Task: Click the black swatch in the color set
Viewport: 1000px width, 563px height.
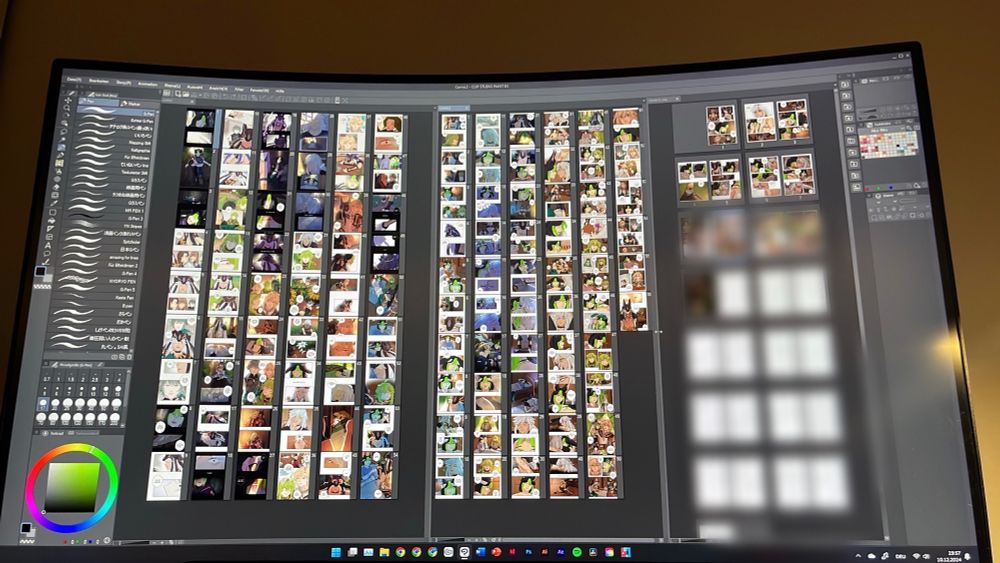Action: coord(898,145)
